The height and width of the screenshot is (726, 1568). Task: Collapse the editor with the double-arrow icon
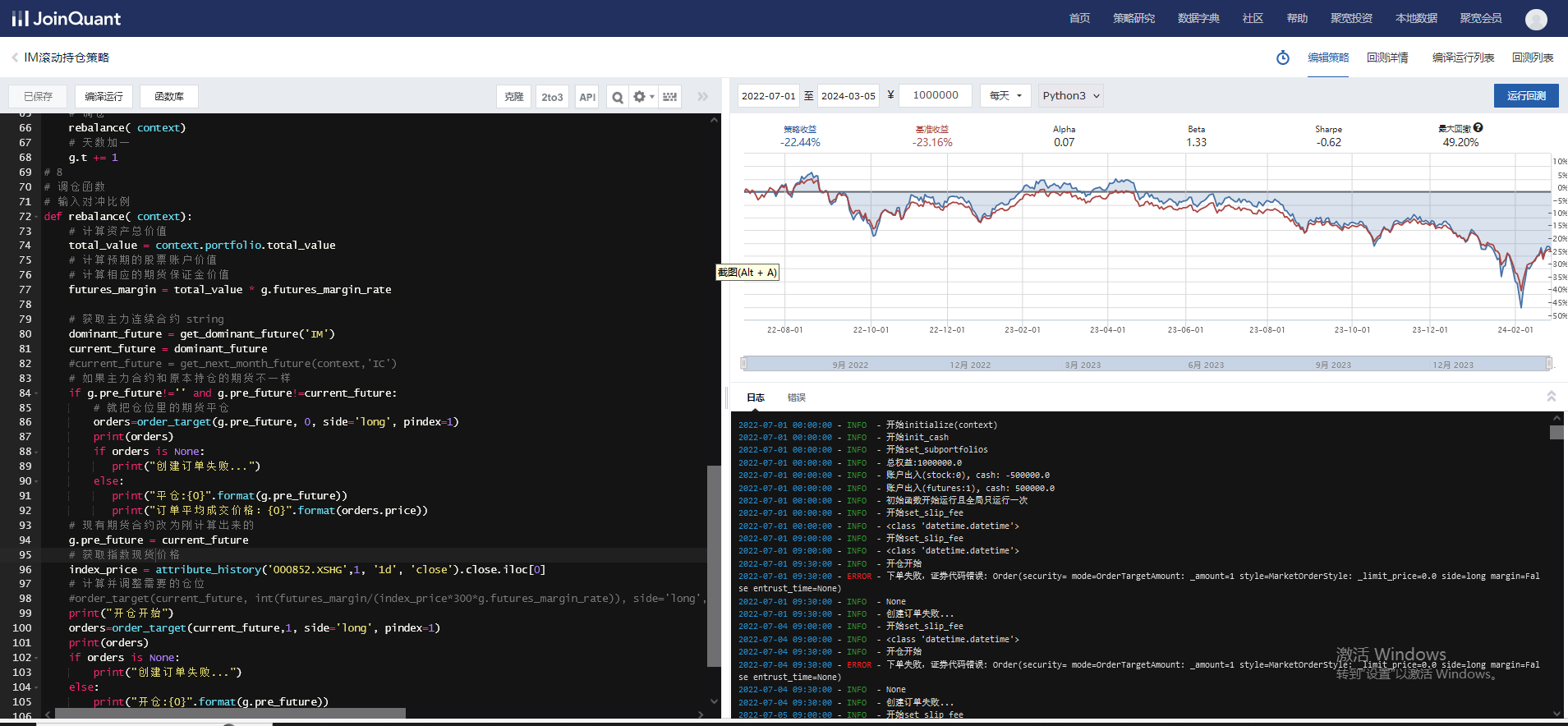coord(703,97)
